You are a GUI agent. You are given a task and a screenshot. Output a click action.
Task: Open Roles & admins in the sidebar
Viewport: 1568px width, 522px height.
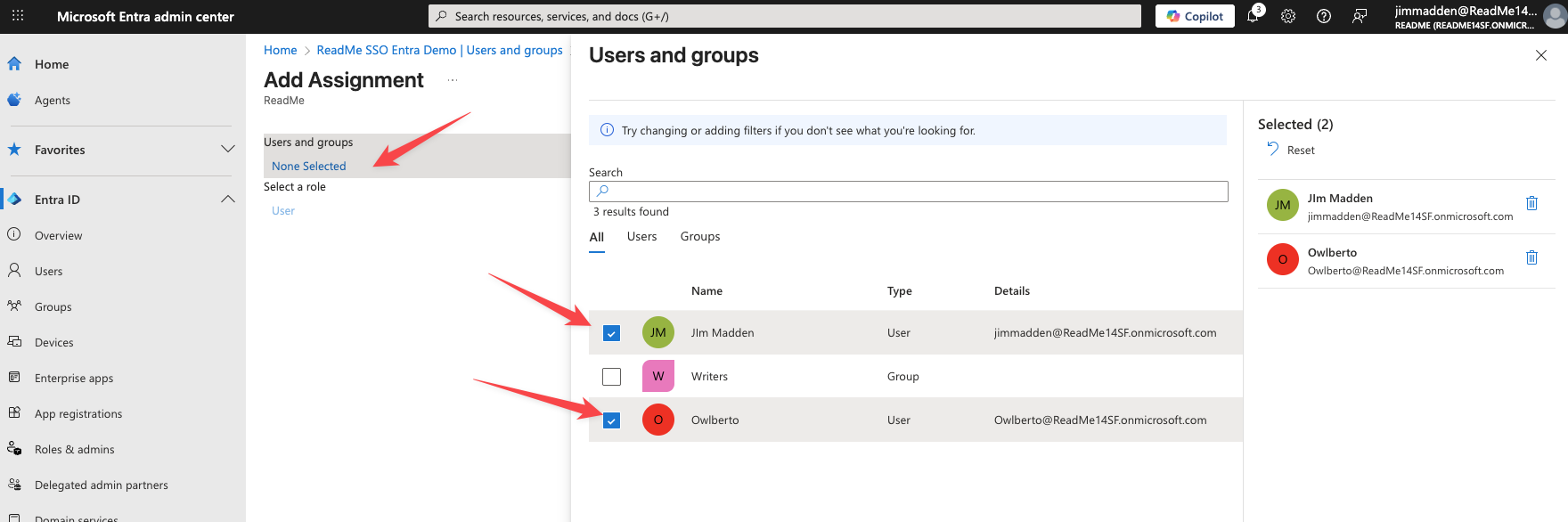coord(75,449)
